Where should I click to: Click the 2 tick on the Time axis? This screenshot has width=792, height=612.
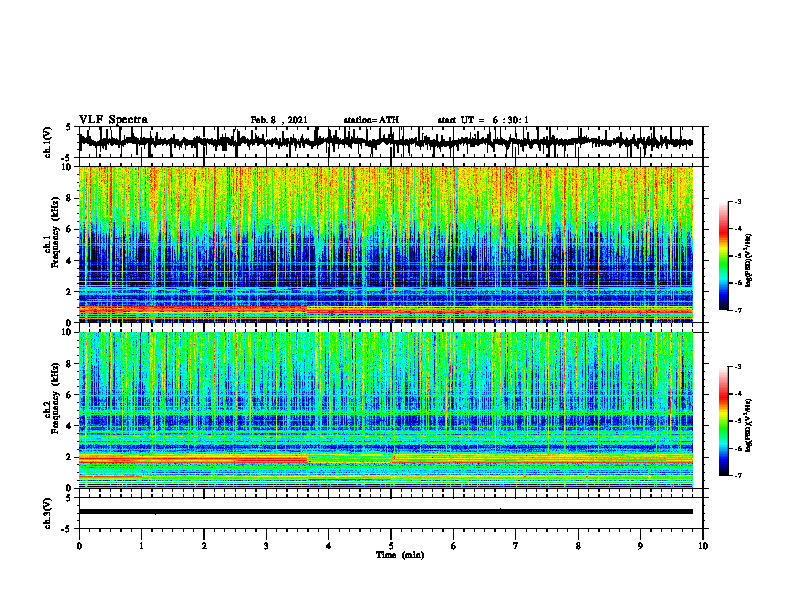(204, 546)
